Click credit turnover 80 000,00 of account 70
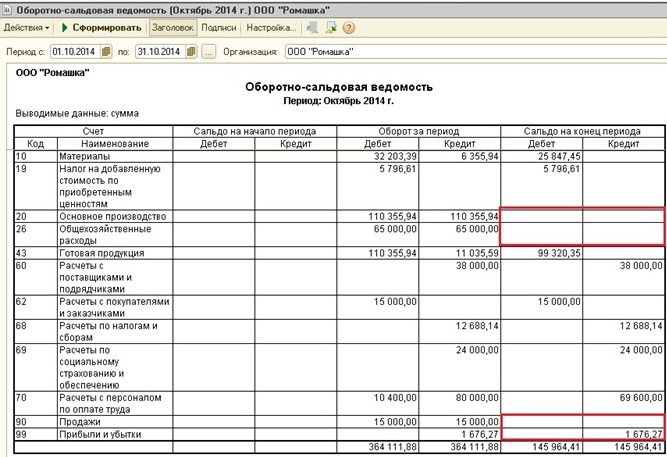The image size is (667, 457). pyautogui.click(x=477, y=398)
